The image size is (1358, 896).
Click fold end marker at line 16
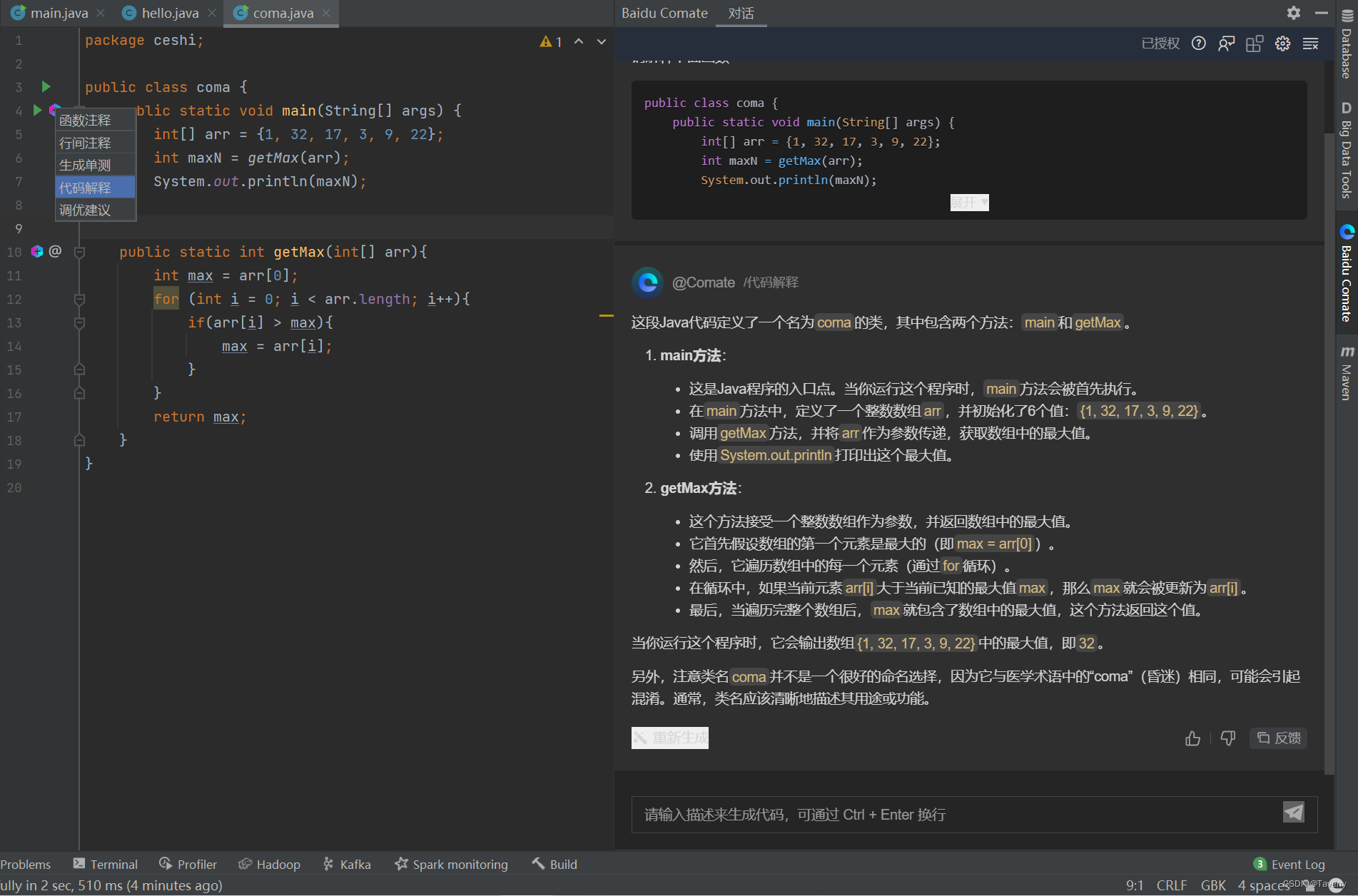coord(80,393)
